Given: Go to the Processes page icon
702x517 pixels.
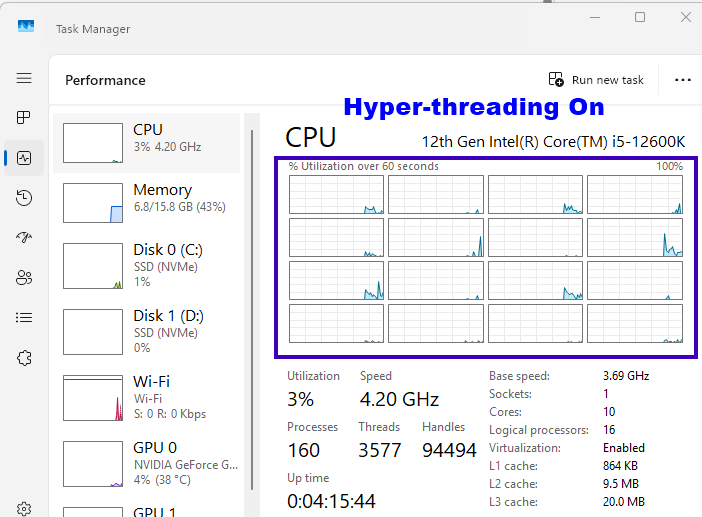Looking at the screenshot, I should 24,118.
